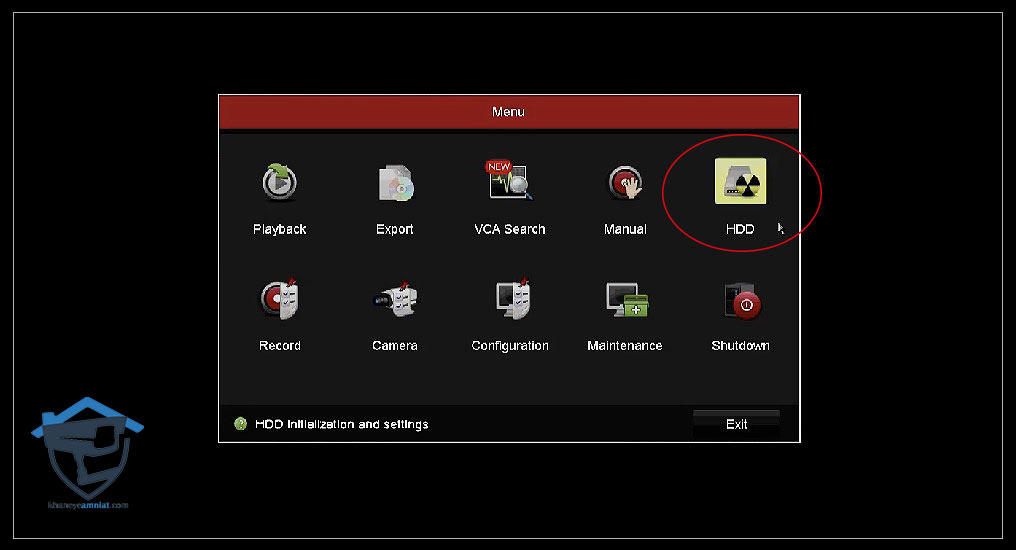The height and width of the screenshot is (550, 1016).
Task: Click the 'HDD initialization and settings' hint text
Action: (341, 424)
